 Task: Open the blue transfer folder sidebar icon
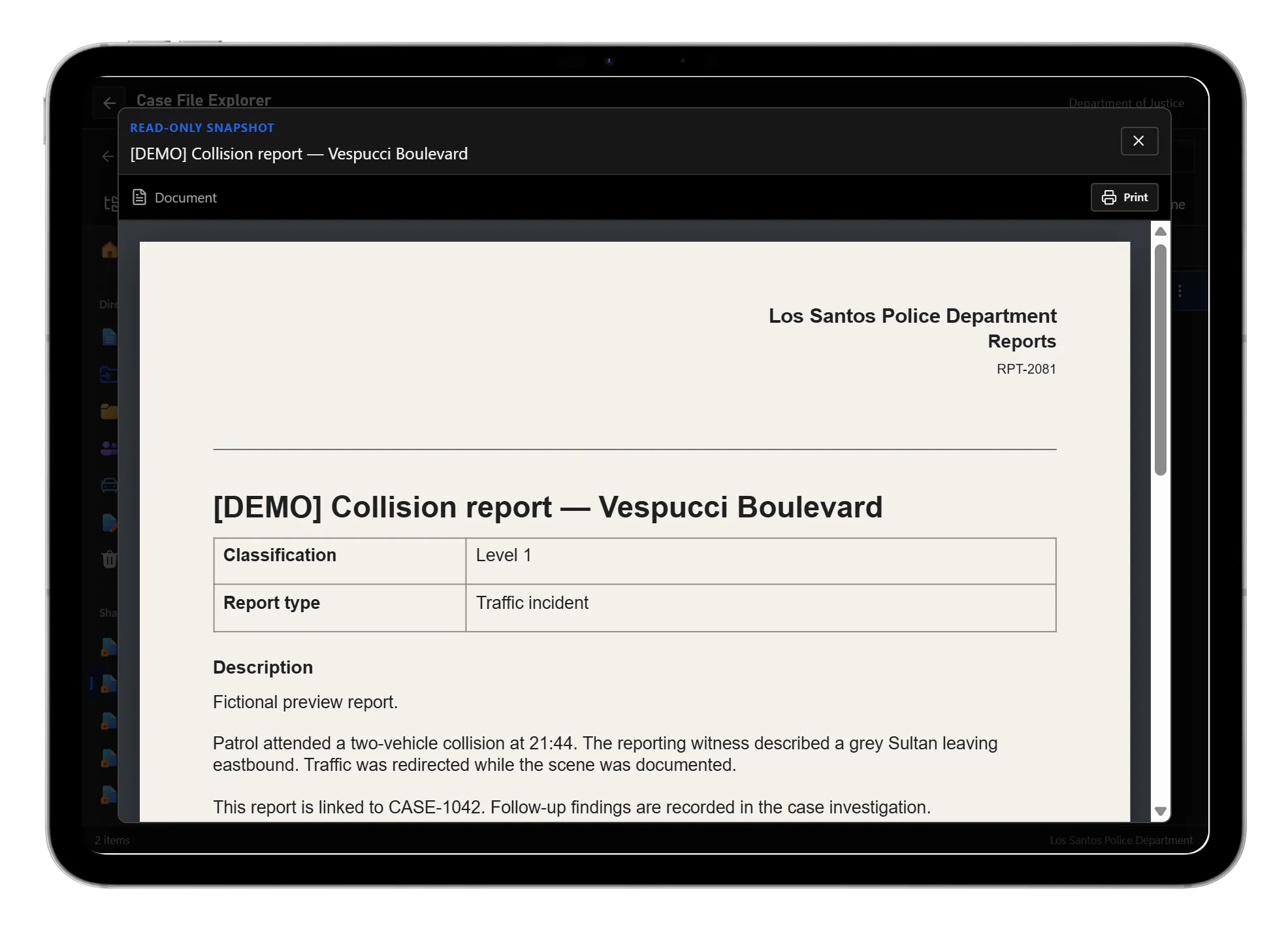coord(109,374)
